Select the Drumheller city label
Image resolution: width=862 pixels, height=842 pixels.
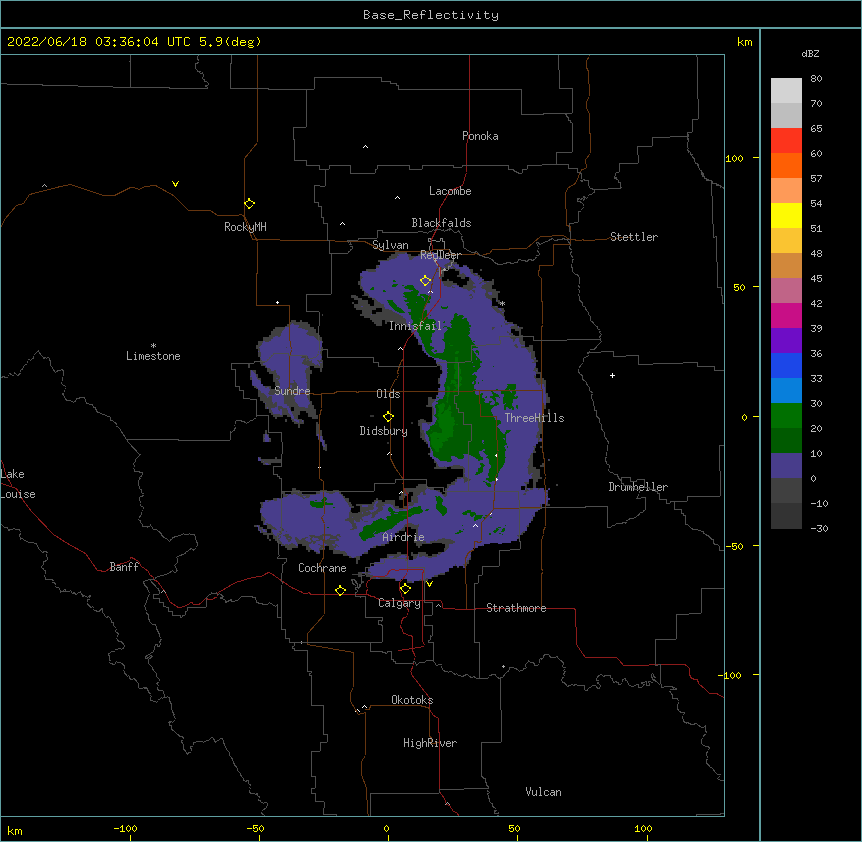638,487
